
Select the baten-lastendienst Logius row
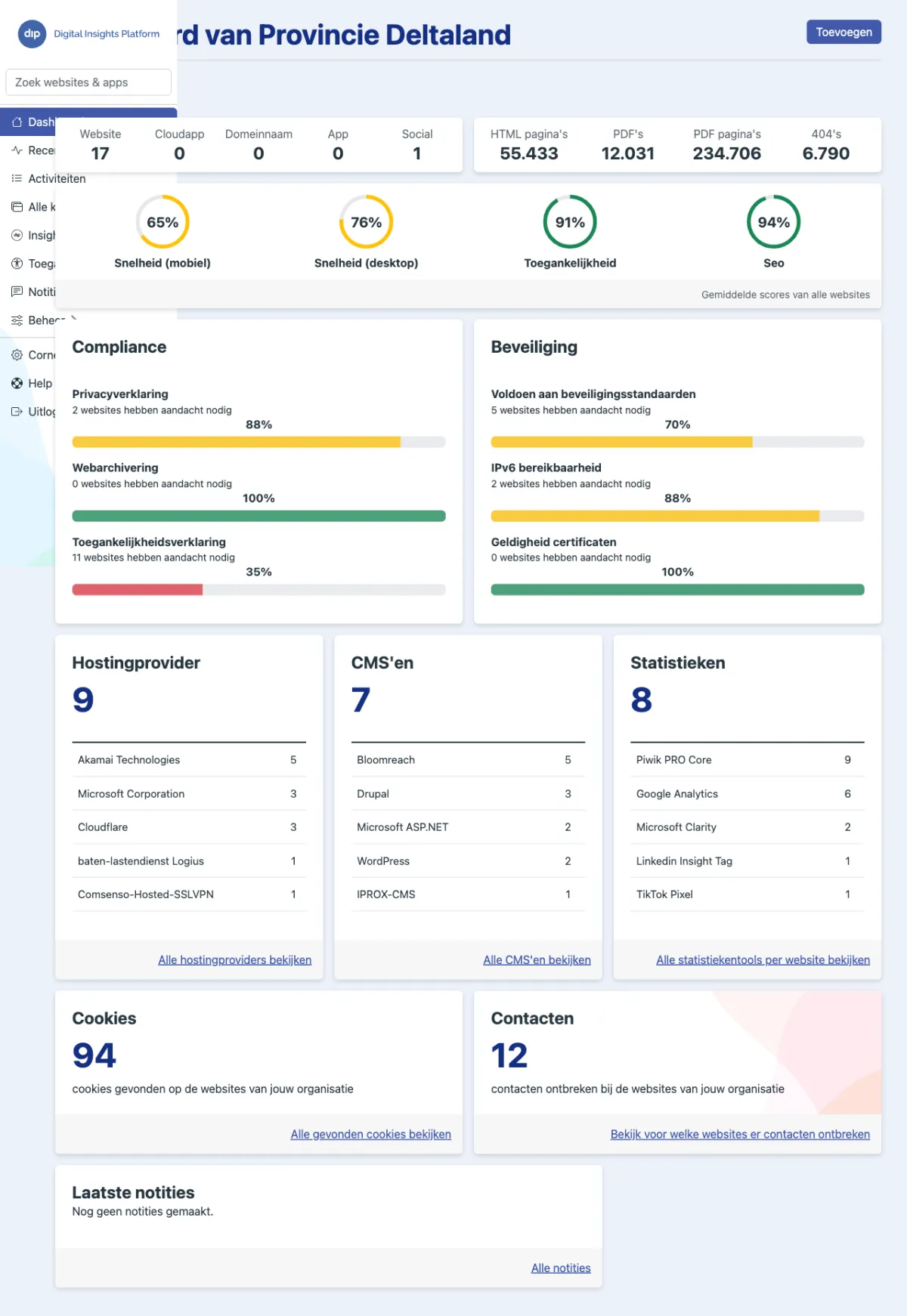(189, 861)
